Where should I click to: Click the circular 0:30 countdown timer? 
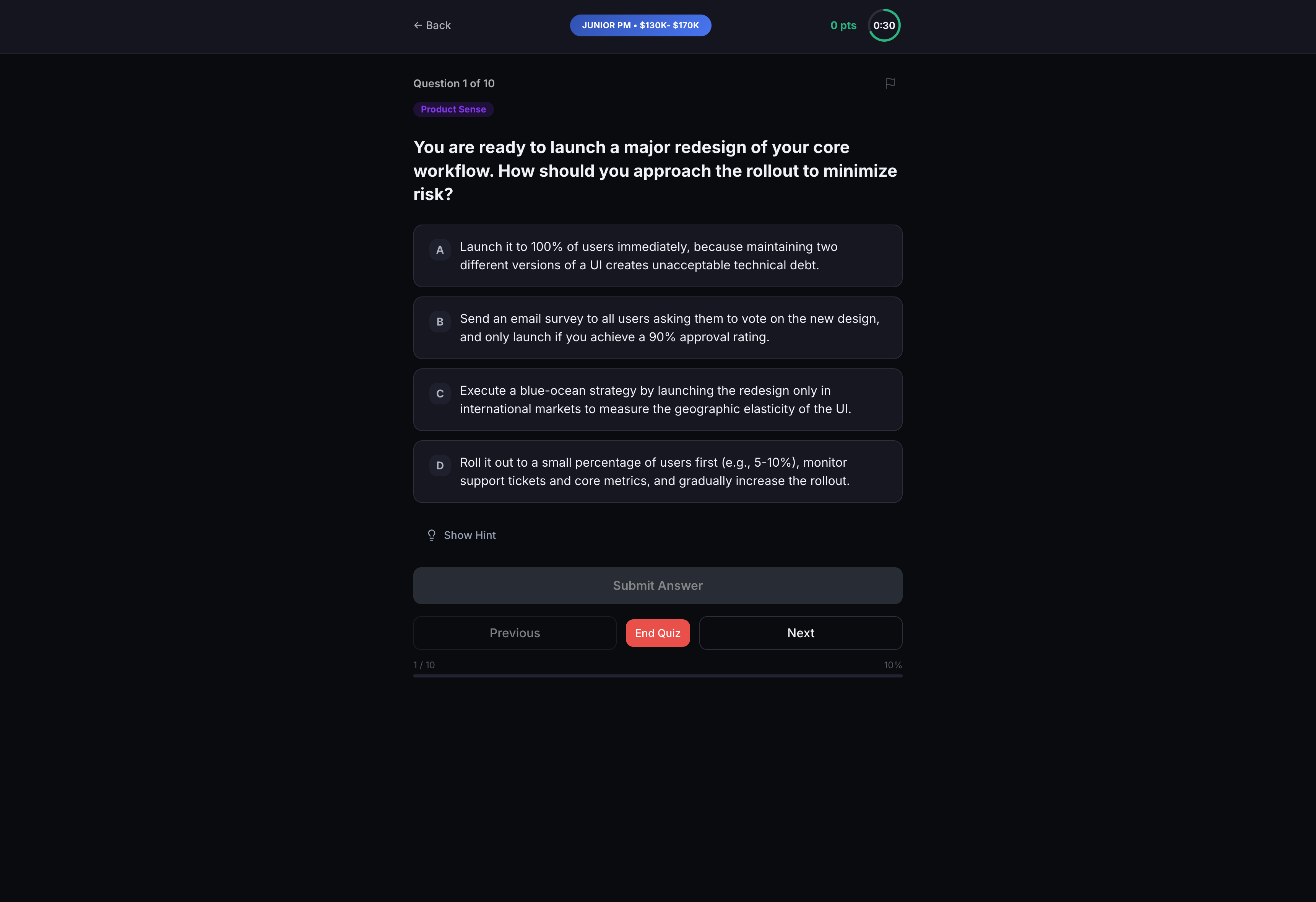[883, 25]
